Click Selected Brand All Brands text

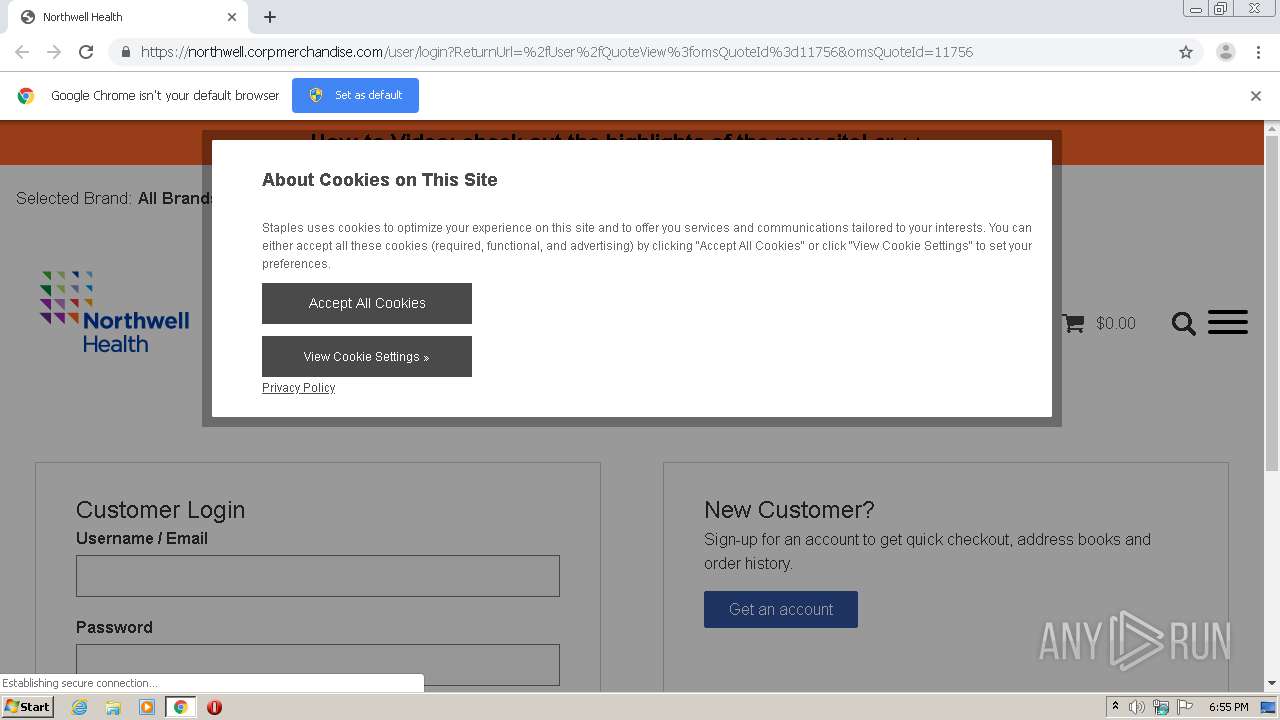pos(115,198)
